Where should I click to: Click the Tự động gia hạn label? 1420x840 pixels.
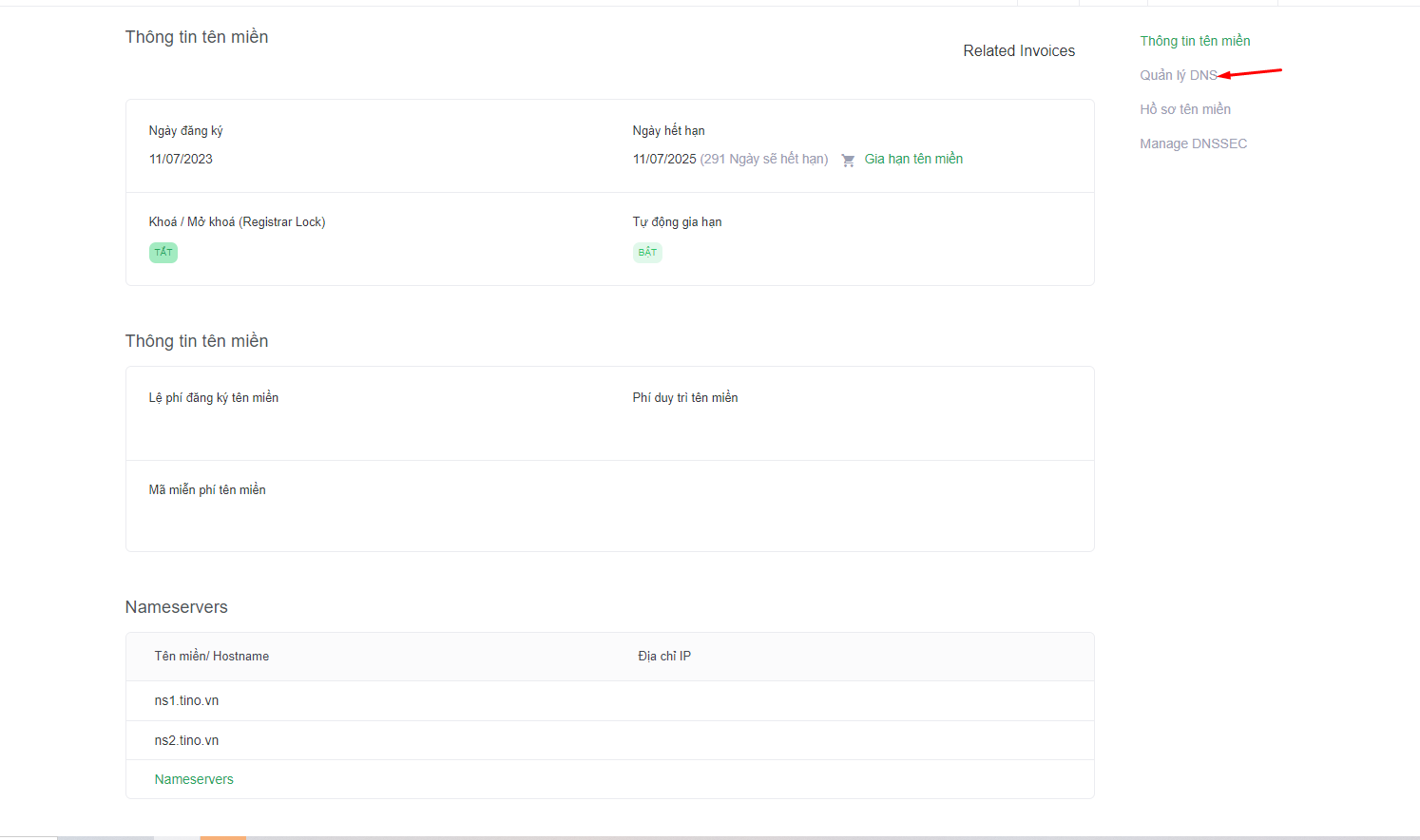coord(678,222)
